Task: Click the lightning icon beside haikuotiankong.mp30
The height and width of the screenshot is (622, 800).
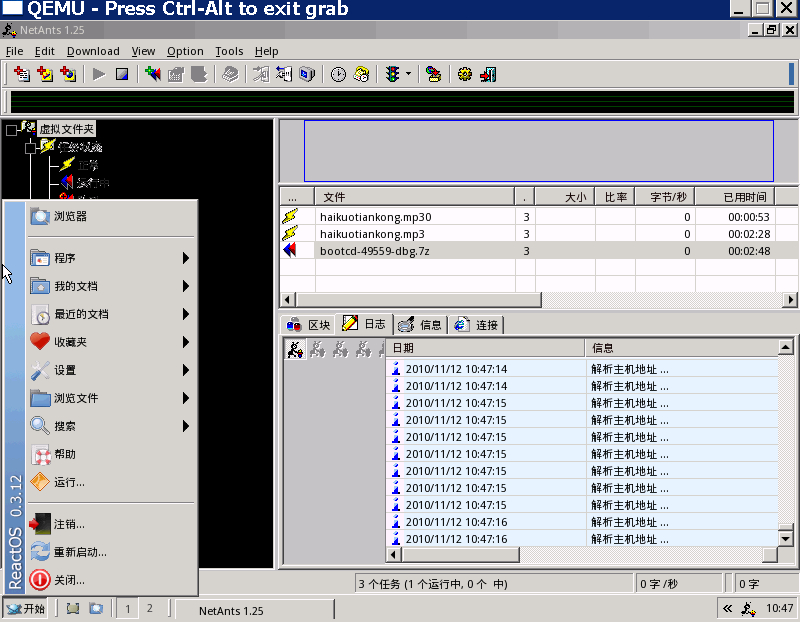Action: (290, 216)
